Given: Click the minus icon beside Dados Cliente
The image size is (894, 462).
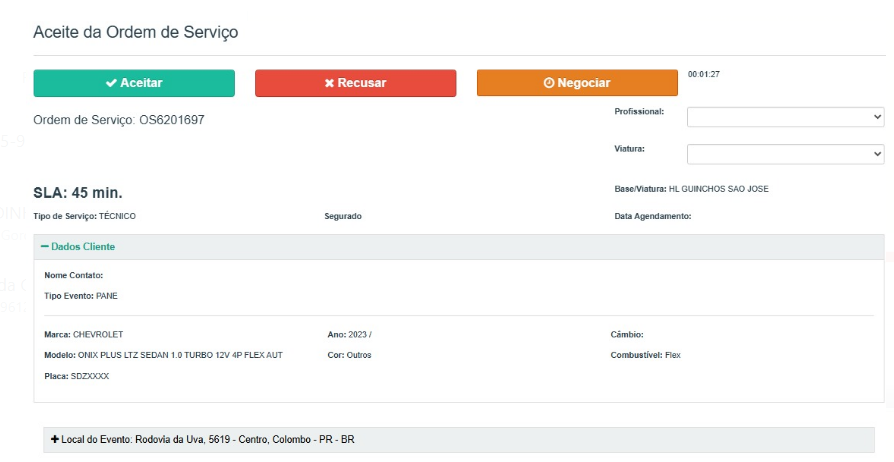Looking at the screenshot, I should (x=45, y=247).
